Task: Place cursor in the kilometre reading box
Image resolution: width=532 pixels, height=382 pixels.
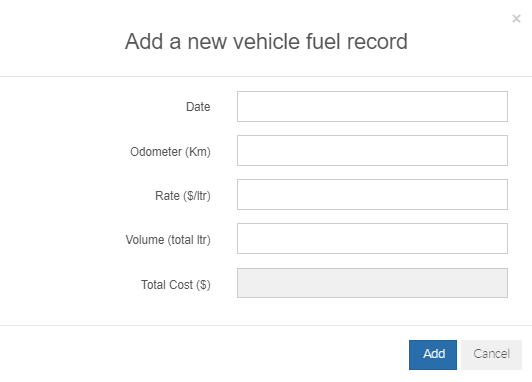Action: [x=372, y=150]
